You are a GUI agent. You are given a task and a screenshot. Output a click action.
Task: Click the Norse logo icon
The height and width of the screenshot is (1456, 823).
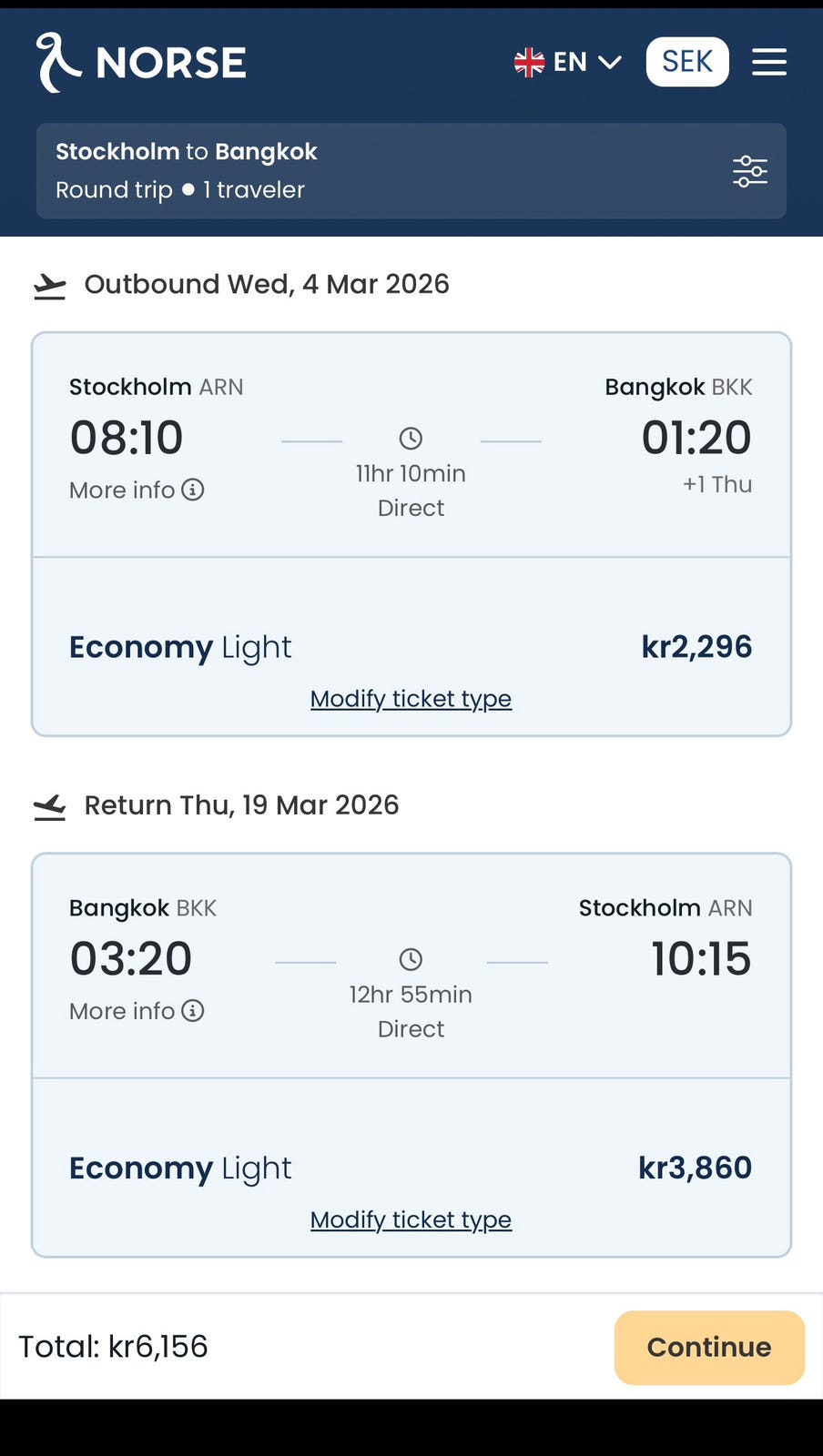(x=58, y=62)
